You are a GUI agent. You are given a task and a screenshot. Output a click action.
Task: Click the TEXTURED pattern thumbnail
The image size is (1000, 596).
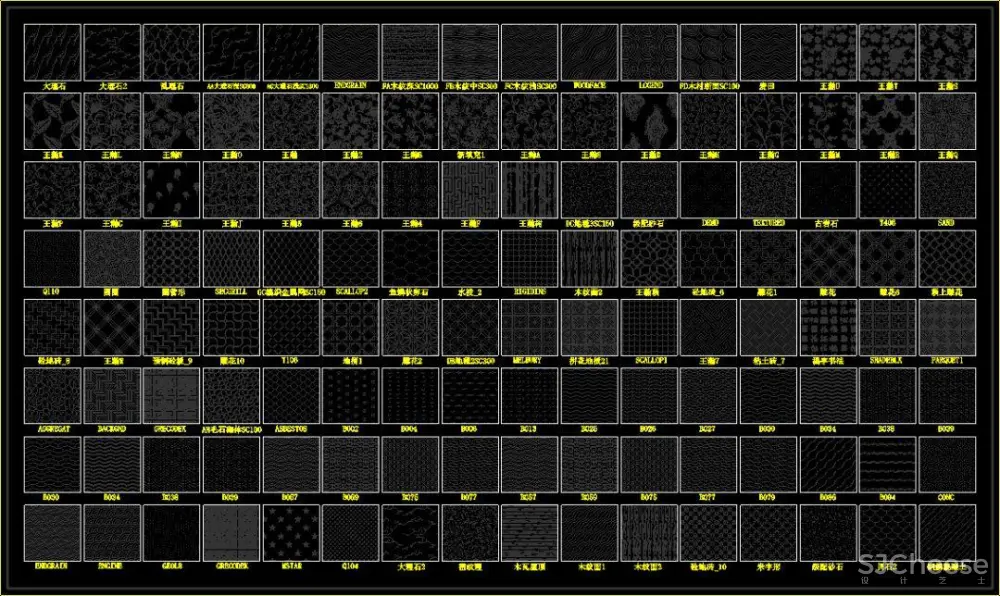(768, 190)
